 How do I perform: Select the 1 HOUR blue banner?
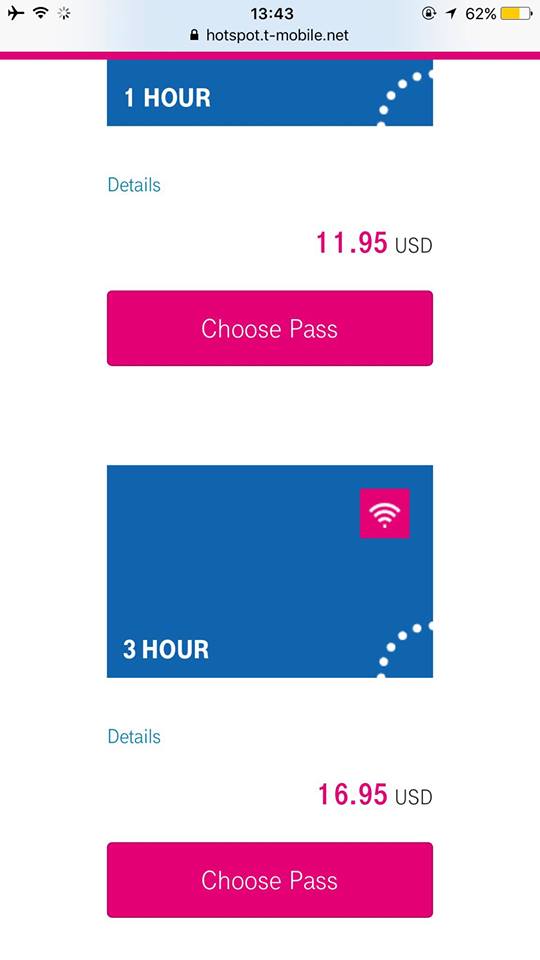270,93
